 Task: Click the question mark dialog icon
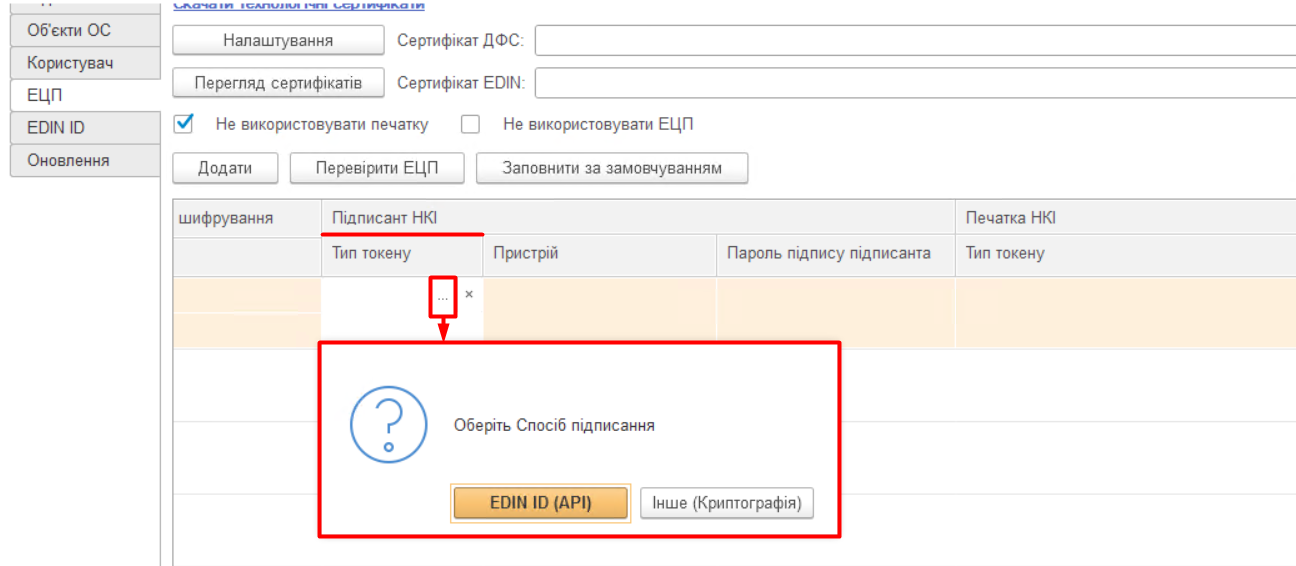pos(389,425)
